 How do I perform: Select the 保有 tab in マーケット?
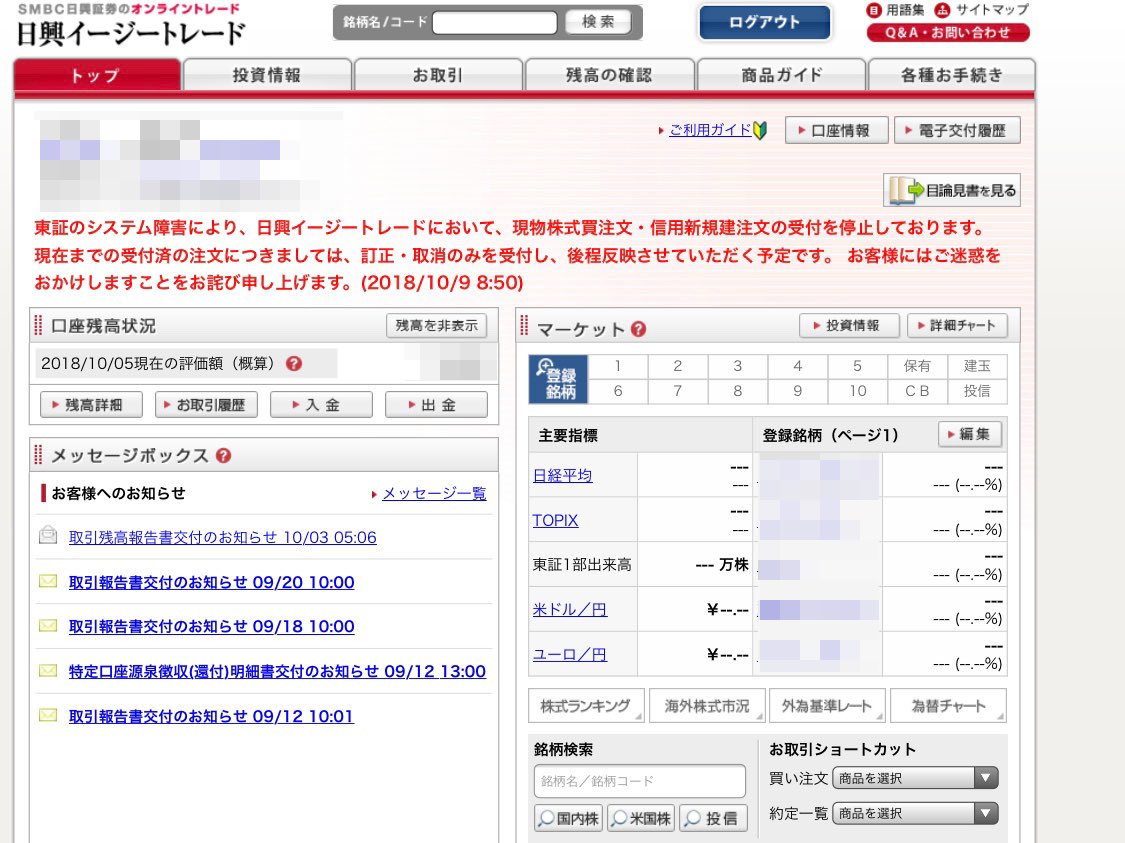(917, 366)
